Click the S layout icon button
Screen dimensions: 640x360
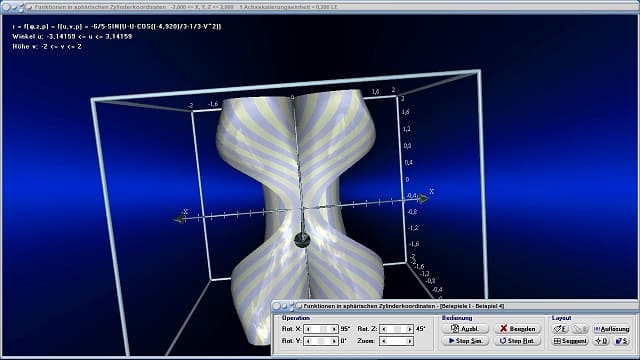[x=622, y=341]
